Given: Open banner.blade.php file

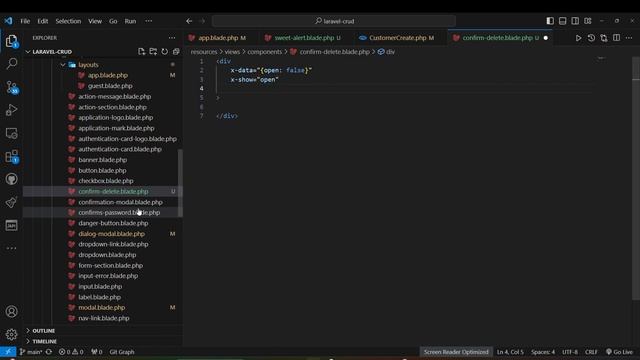Looking at the screenshot, I should point(102,160).
